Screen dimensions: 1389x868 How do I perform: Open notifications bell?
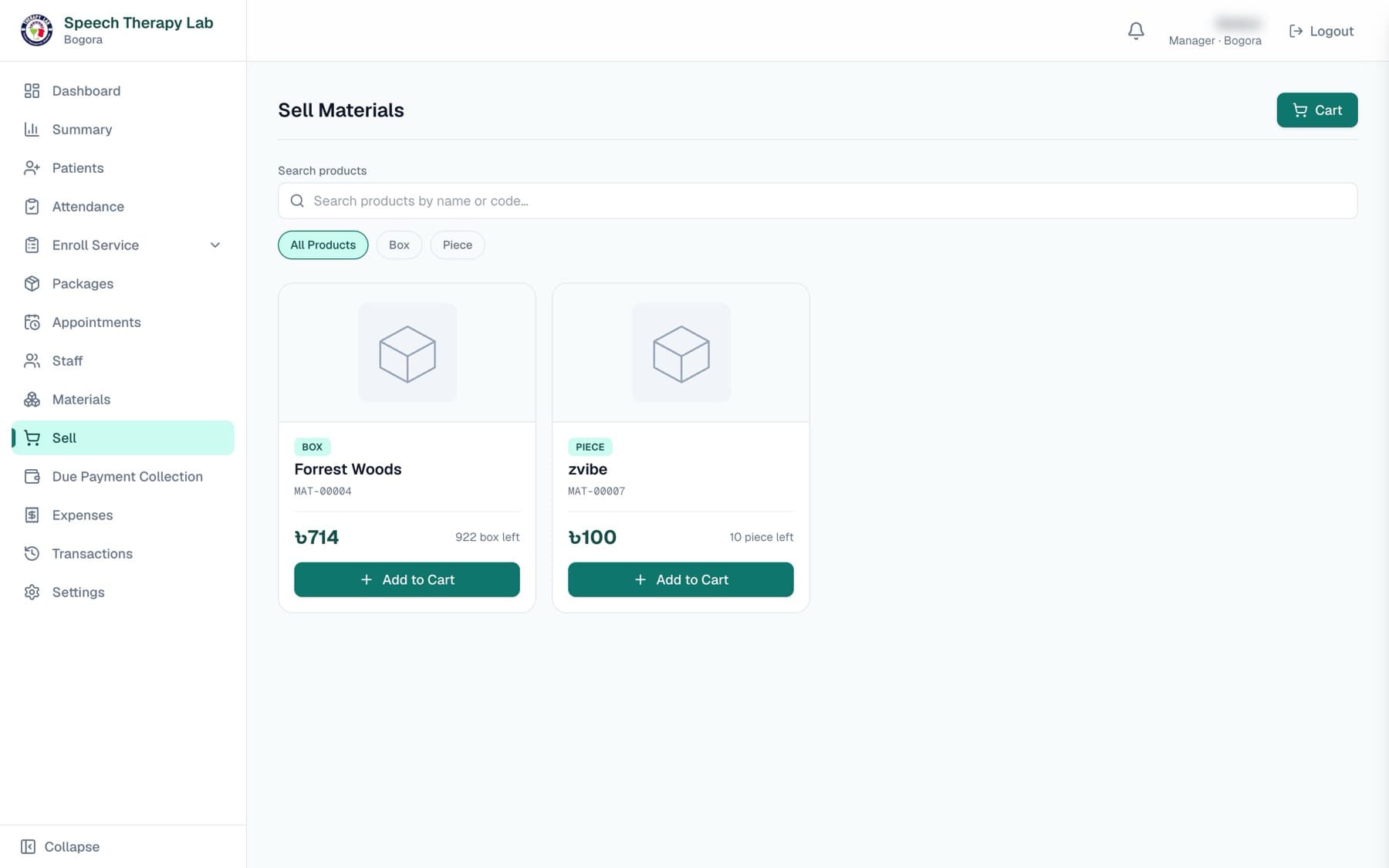(1136, 31)
